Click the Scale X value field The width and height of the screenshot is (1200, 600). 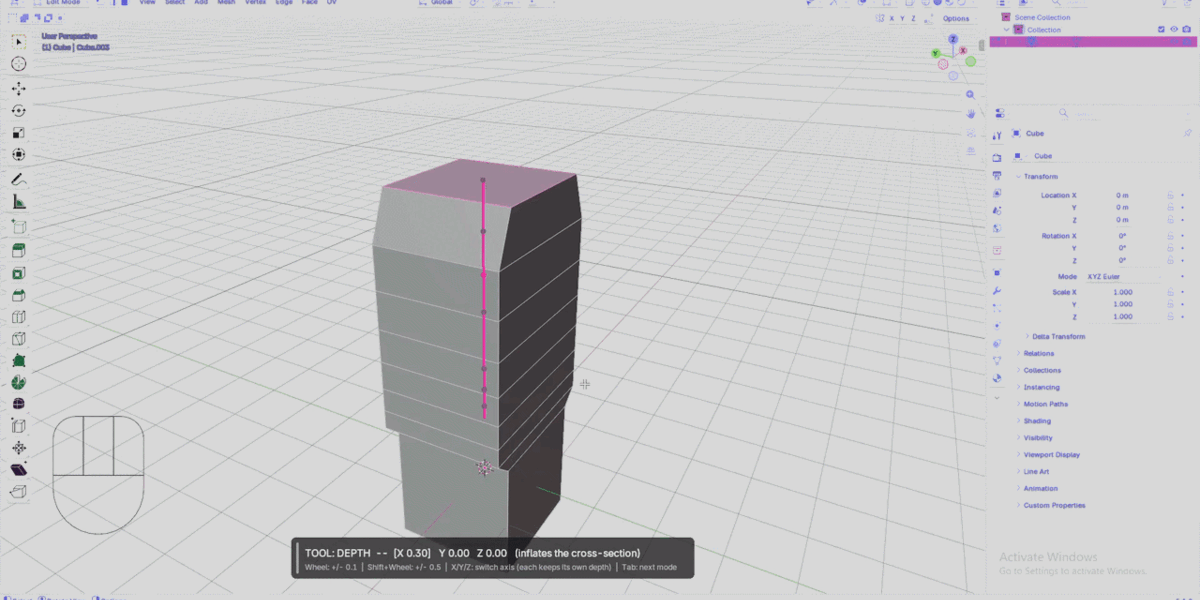[1123, 292]
